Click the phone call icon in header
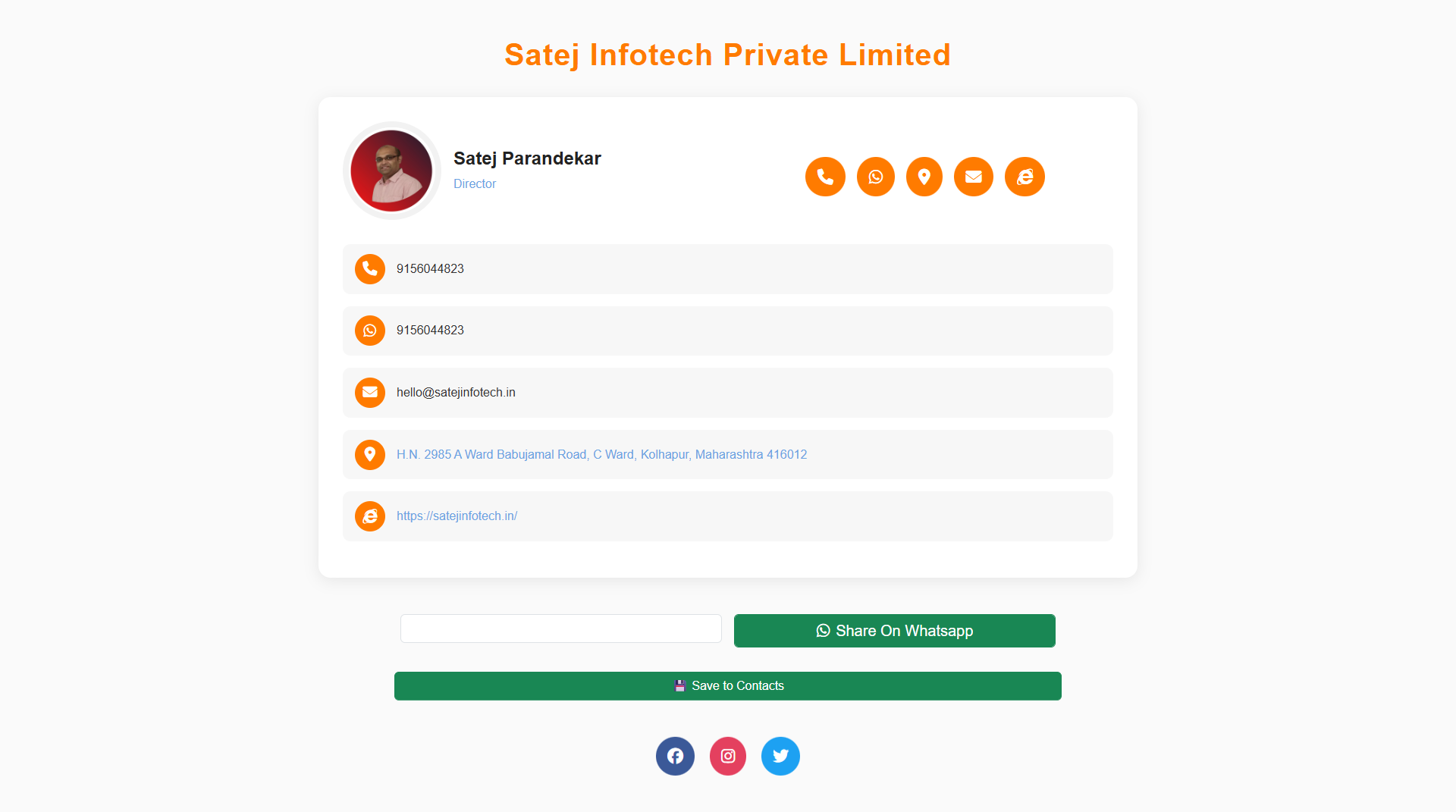1456x812 pixels. click(825, 177)
